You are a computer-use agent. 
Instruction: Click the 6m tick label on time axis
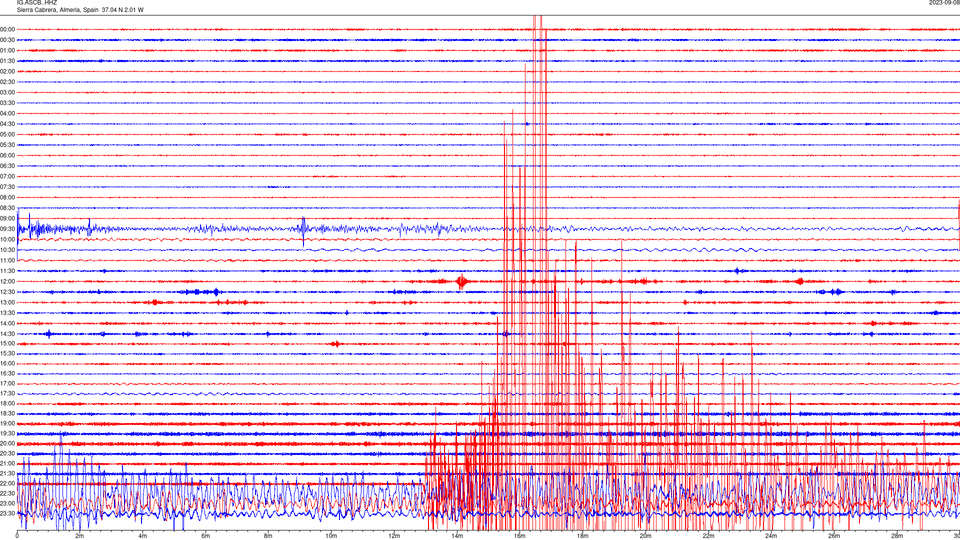point(206,536)
